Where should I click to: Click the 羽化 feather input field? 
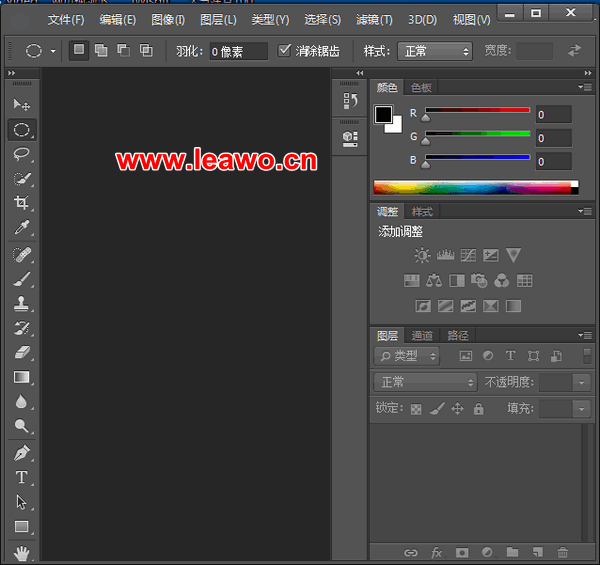point(238,52)
